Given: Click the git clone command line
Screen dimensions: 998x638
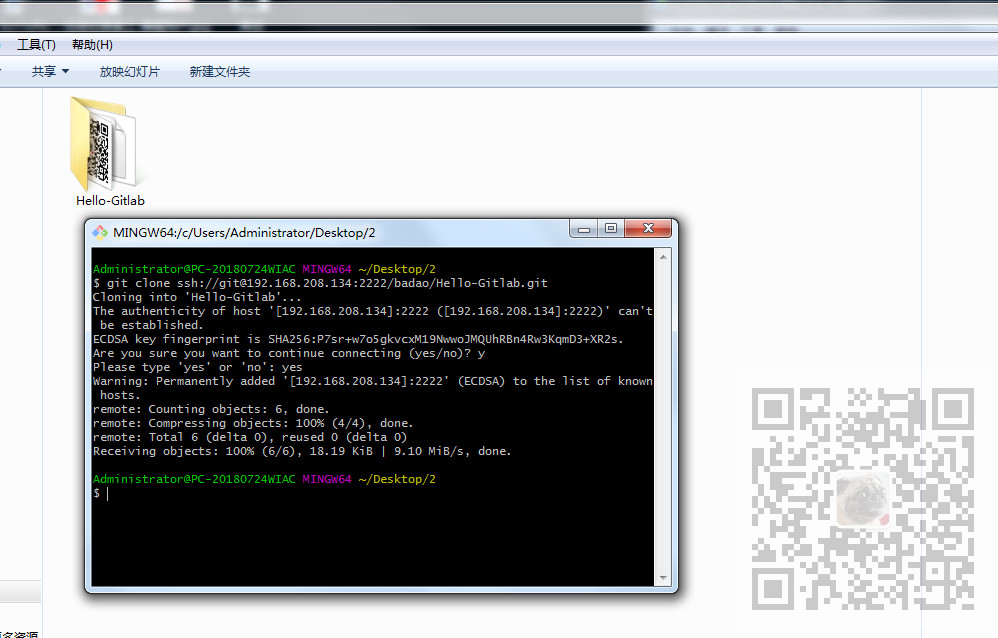Looking at the screenshot, I should 320,283.
